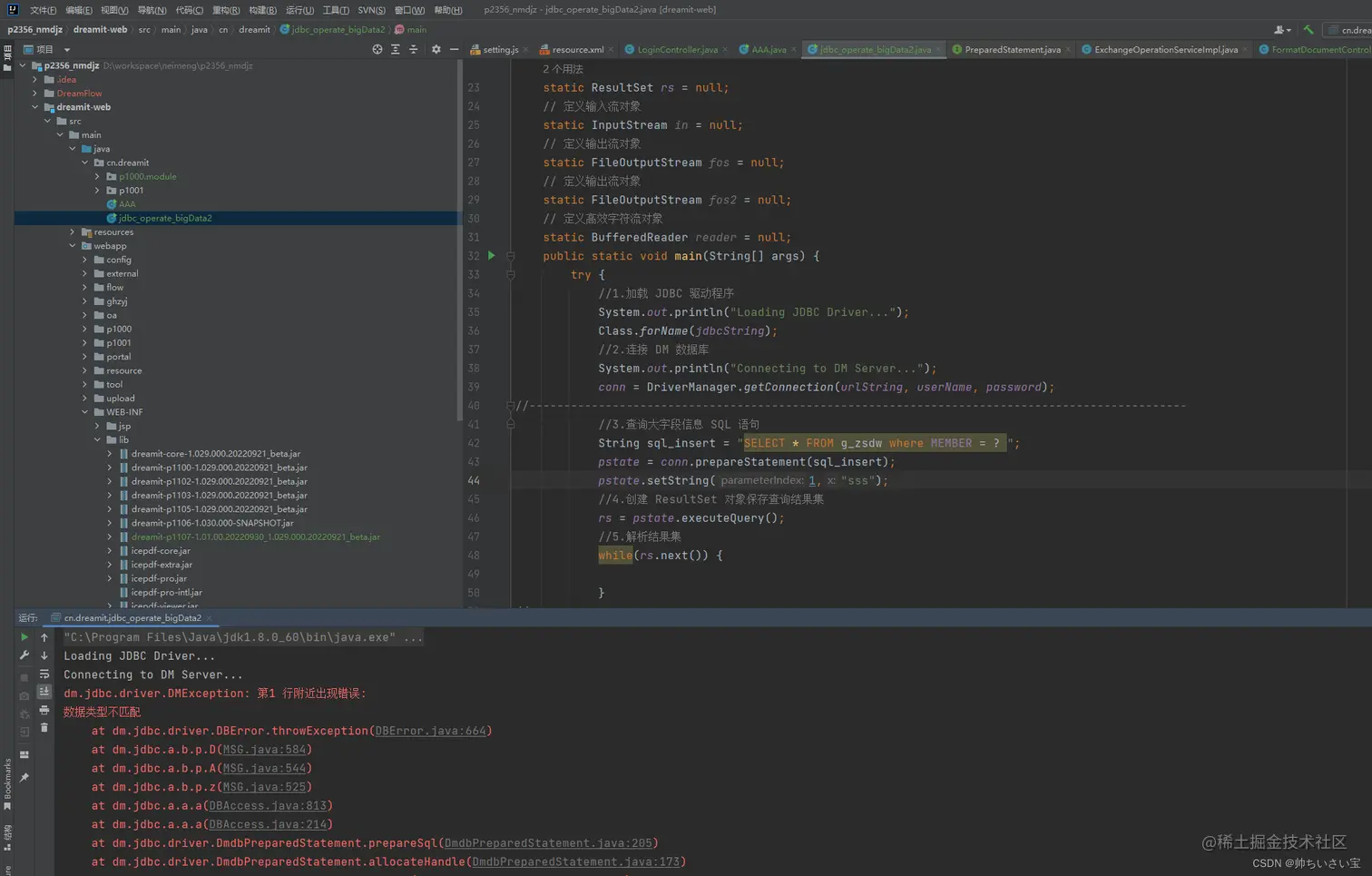The image size is (1372, 876).
Task: Click Project tool window stripe button
Action: tap(7, 56)
